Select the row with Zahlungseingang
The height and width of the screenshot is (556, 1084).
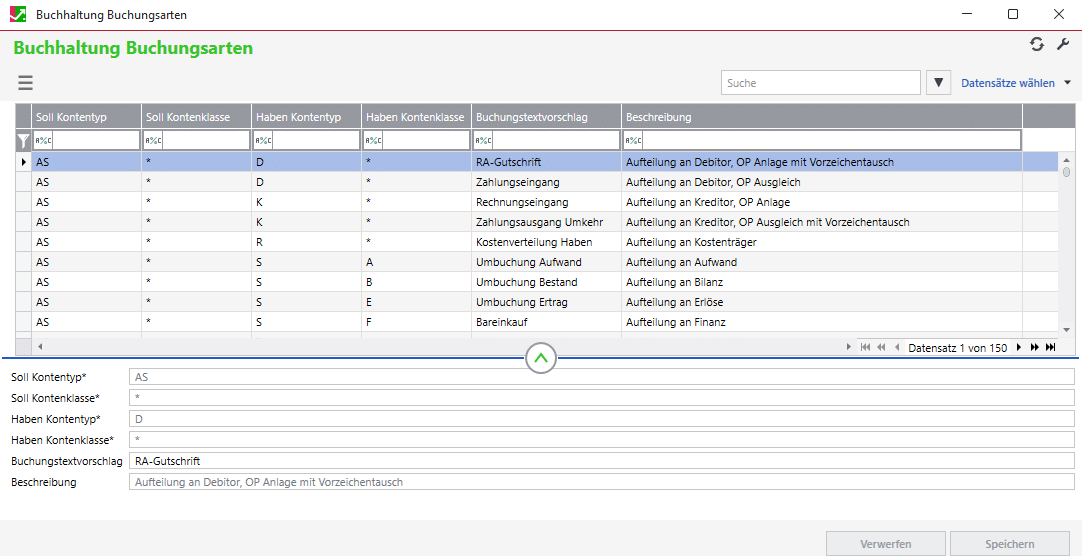(x=536, y=182)
